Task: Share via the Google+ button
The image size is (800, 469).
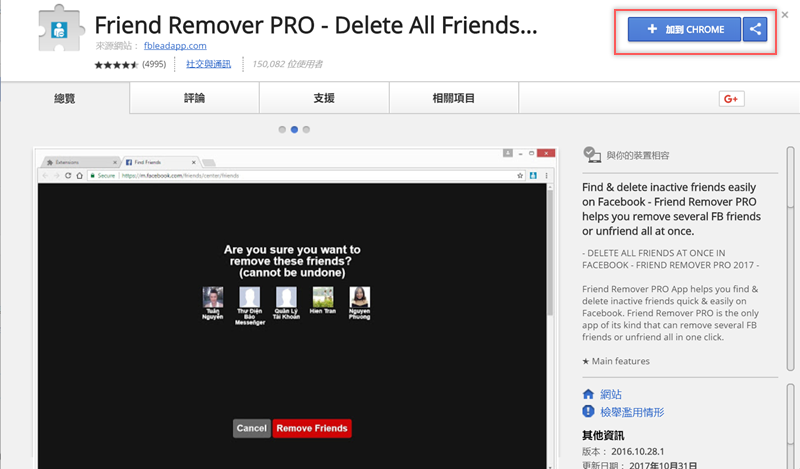Action: click(731, 98)
